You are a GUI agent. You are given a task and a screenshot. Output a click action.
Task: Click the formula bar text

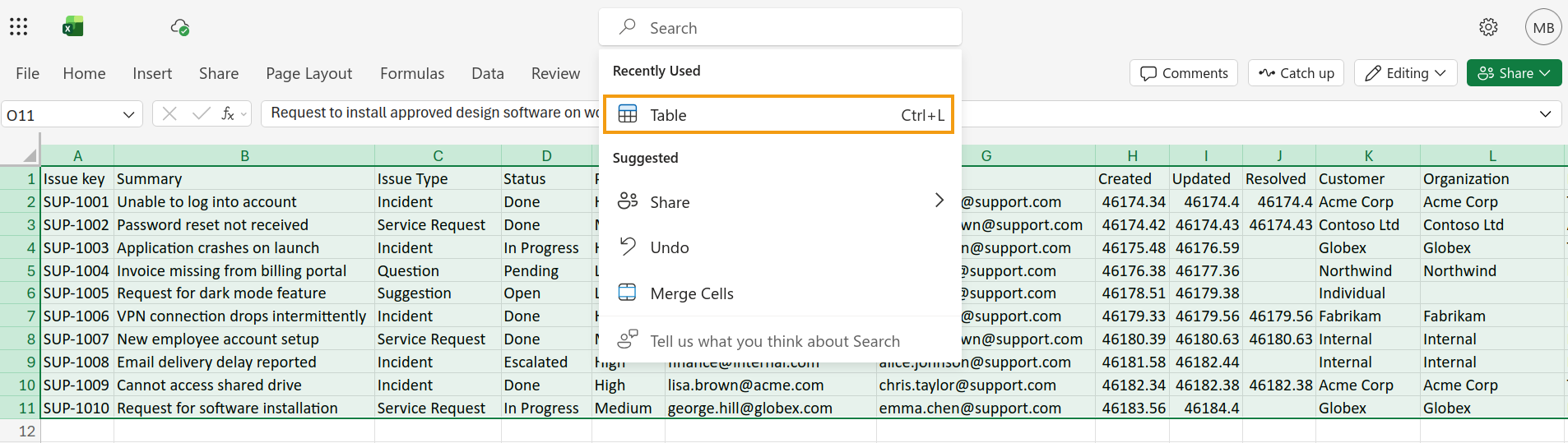coord(435,113)
